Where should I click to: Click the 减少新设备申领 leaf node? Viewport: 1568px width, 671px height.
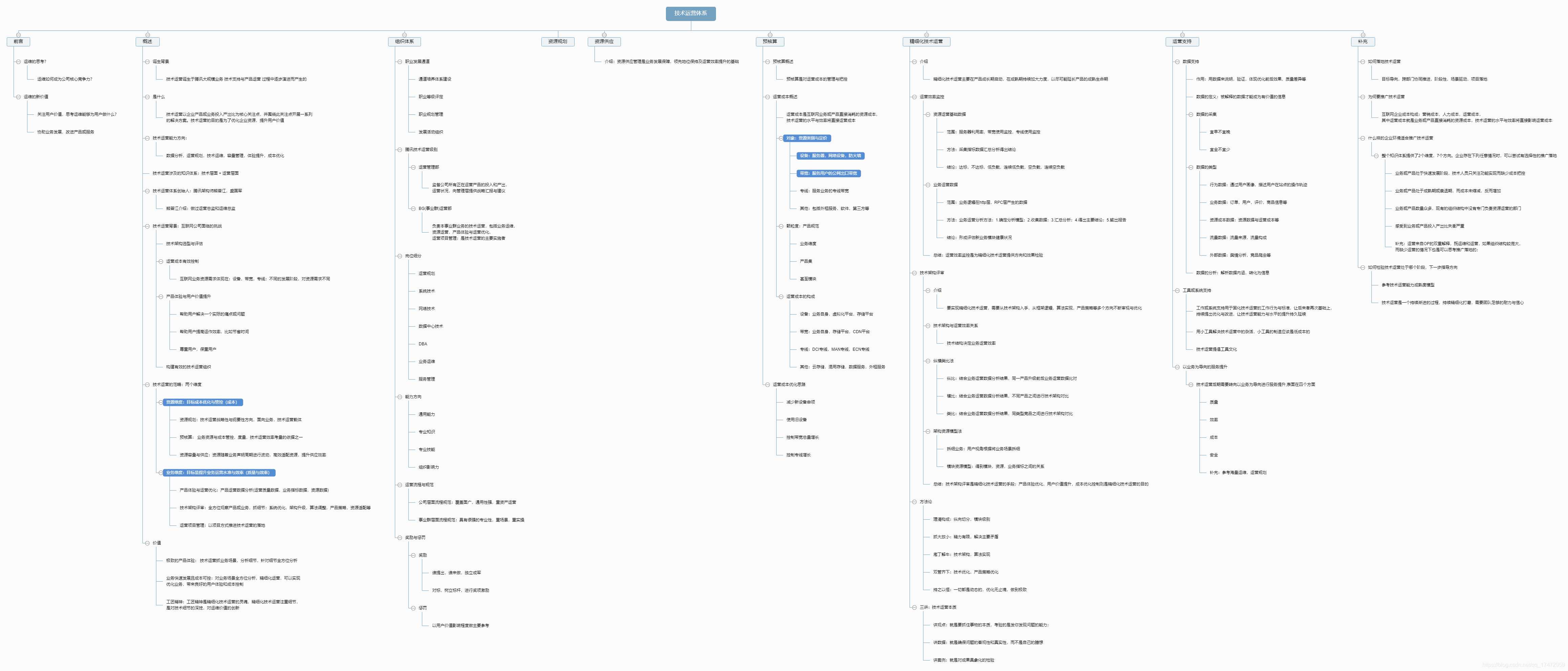(801, 403)
